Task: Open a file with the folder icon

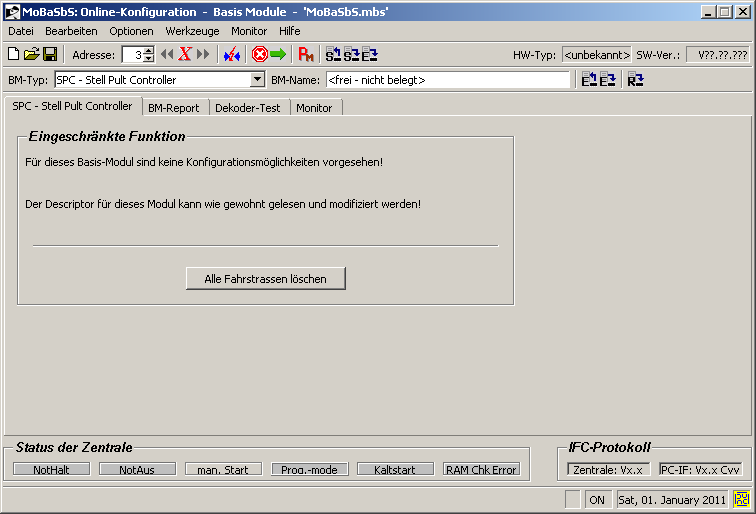Action: point(31,55)
